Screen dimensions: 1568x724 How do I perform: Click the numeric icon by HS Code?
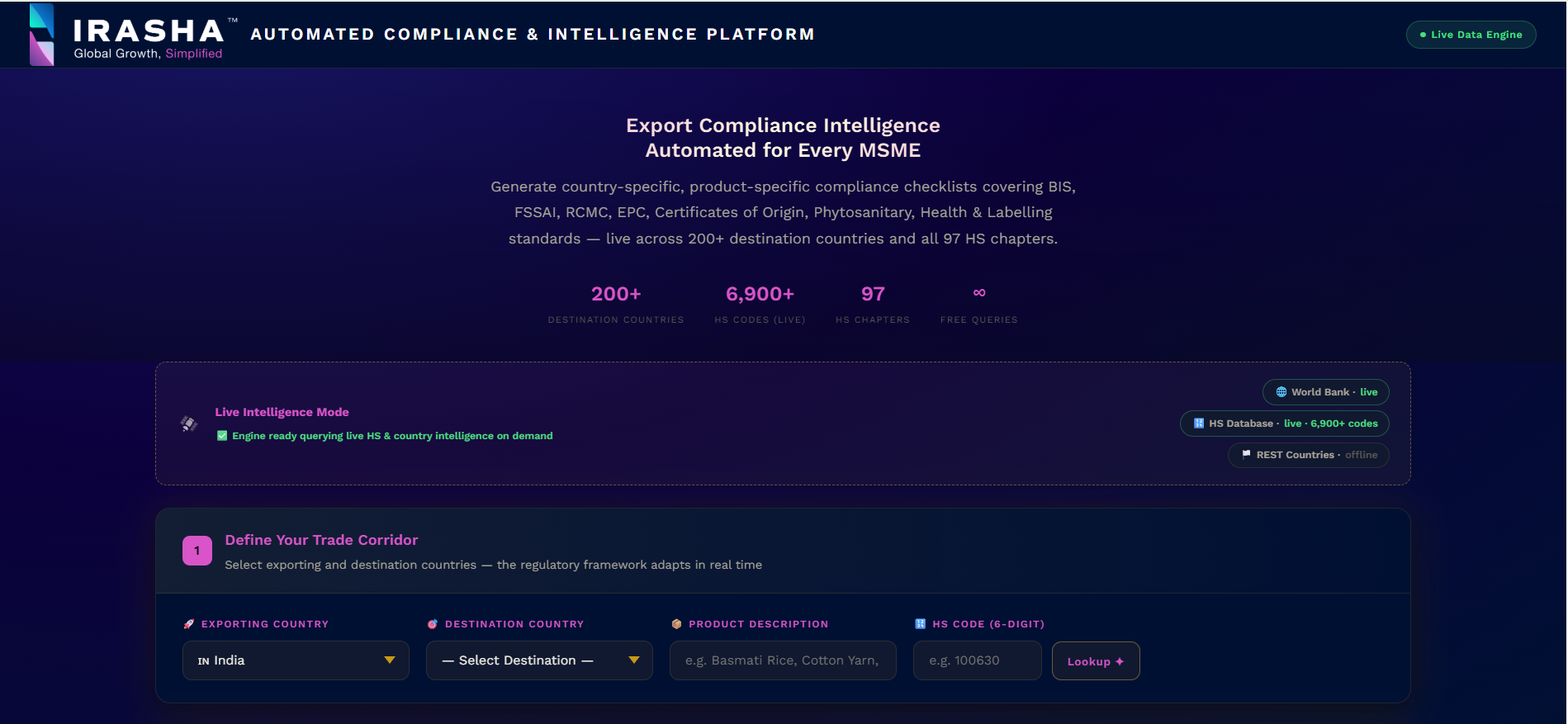[921, 624]
